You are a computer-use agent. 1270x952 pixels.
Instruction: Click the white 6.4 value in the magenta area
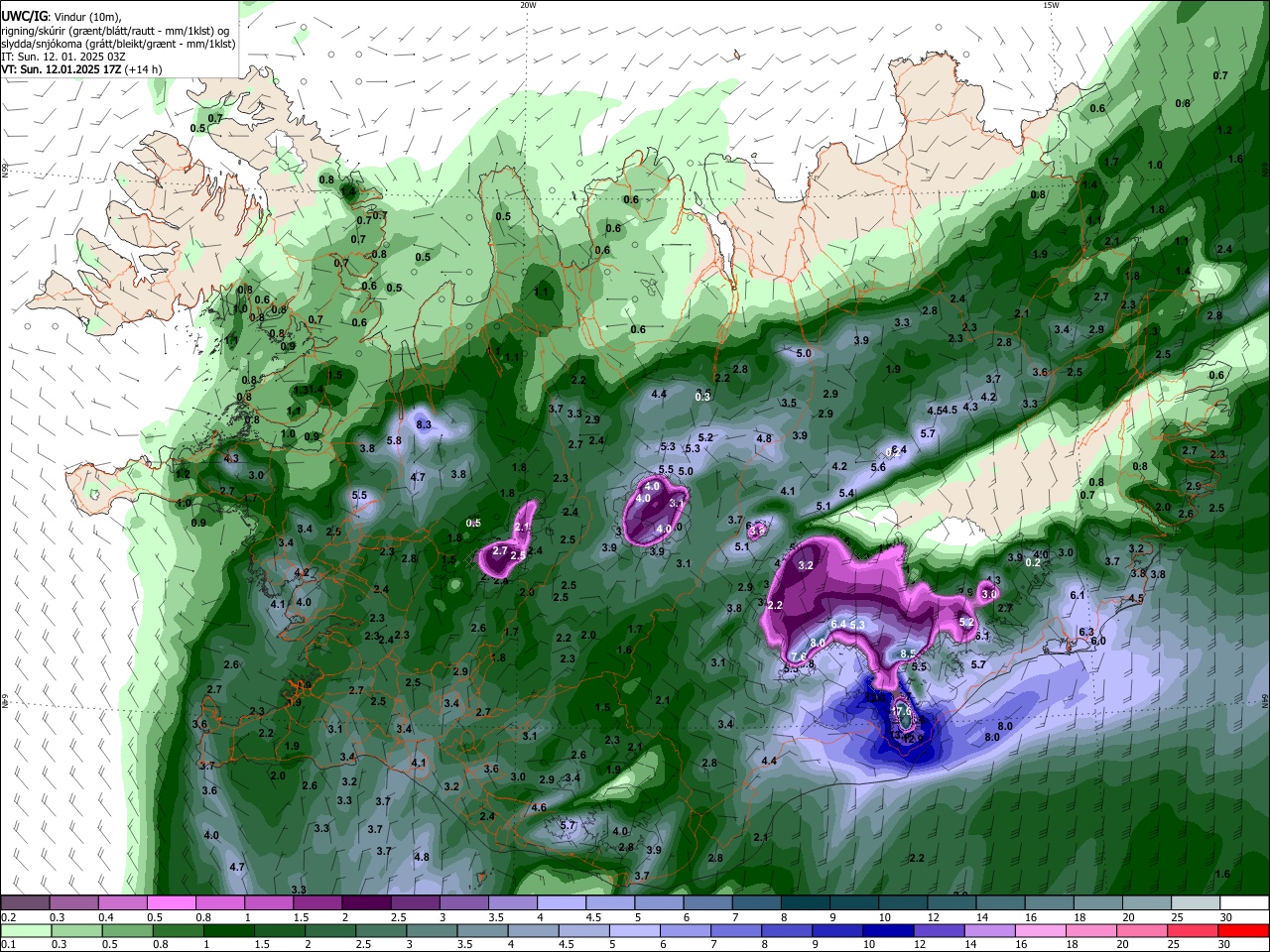click(838, 624)
